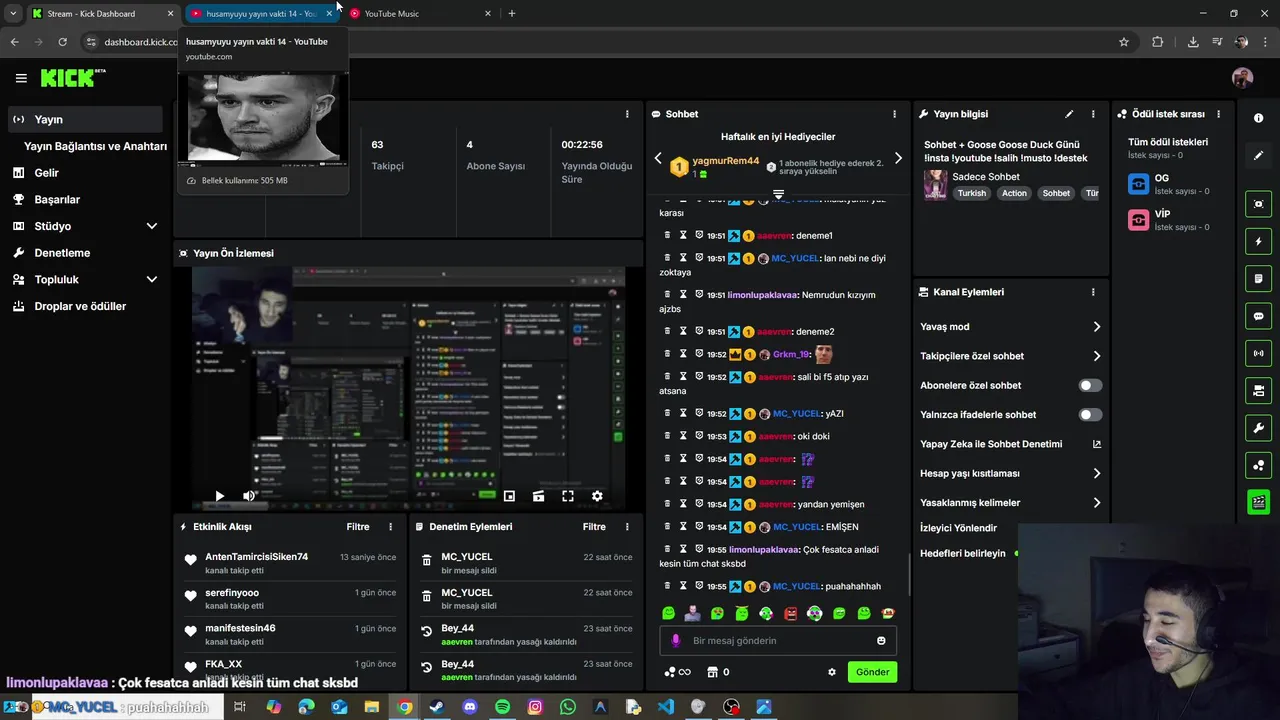The height and width of the screenshot is (720, 1280).
Task: Click the Turkish stream tag
Action: tap(972, 193)
